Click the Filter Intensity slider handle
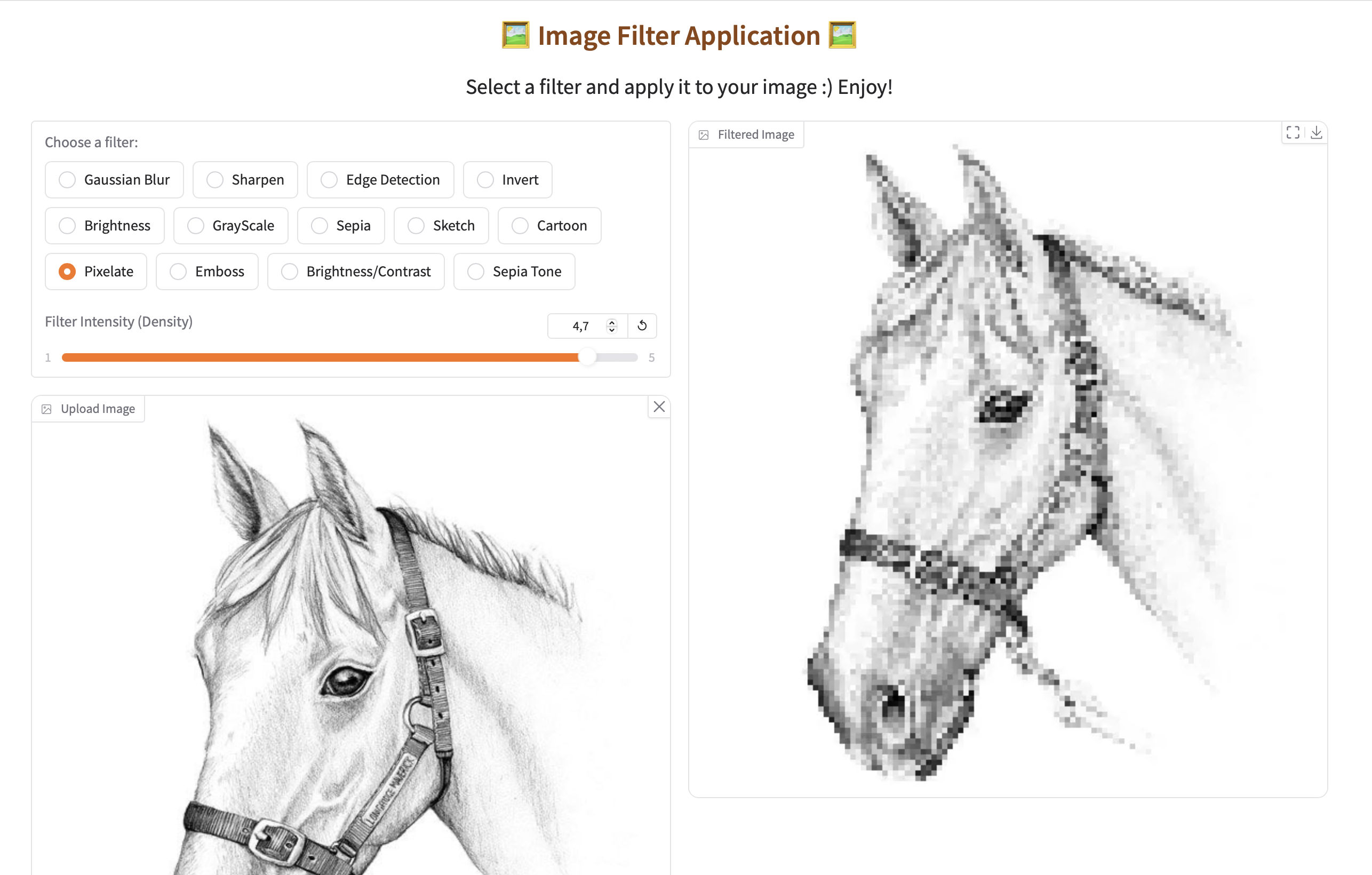Viewport: 1372px width, 875px height. (587, 357)
